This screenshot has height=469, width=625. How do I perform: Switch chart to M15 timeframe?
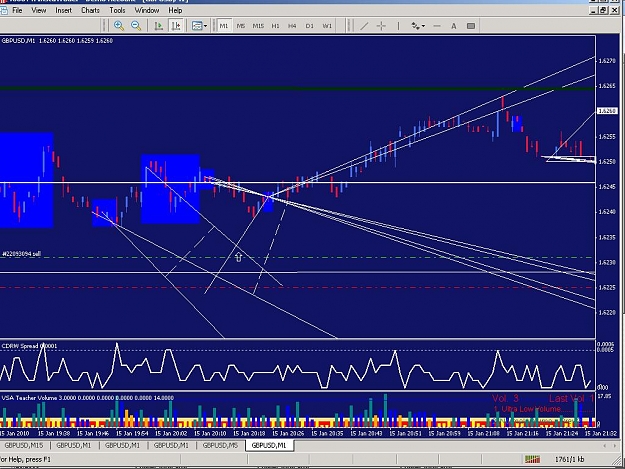258,26
